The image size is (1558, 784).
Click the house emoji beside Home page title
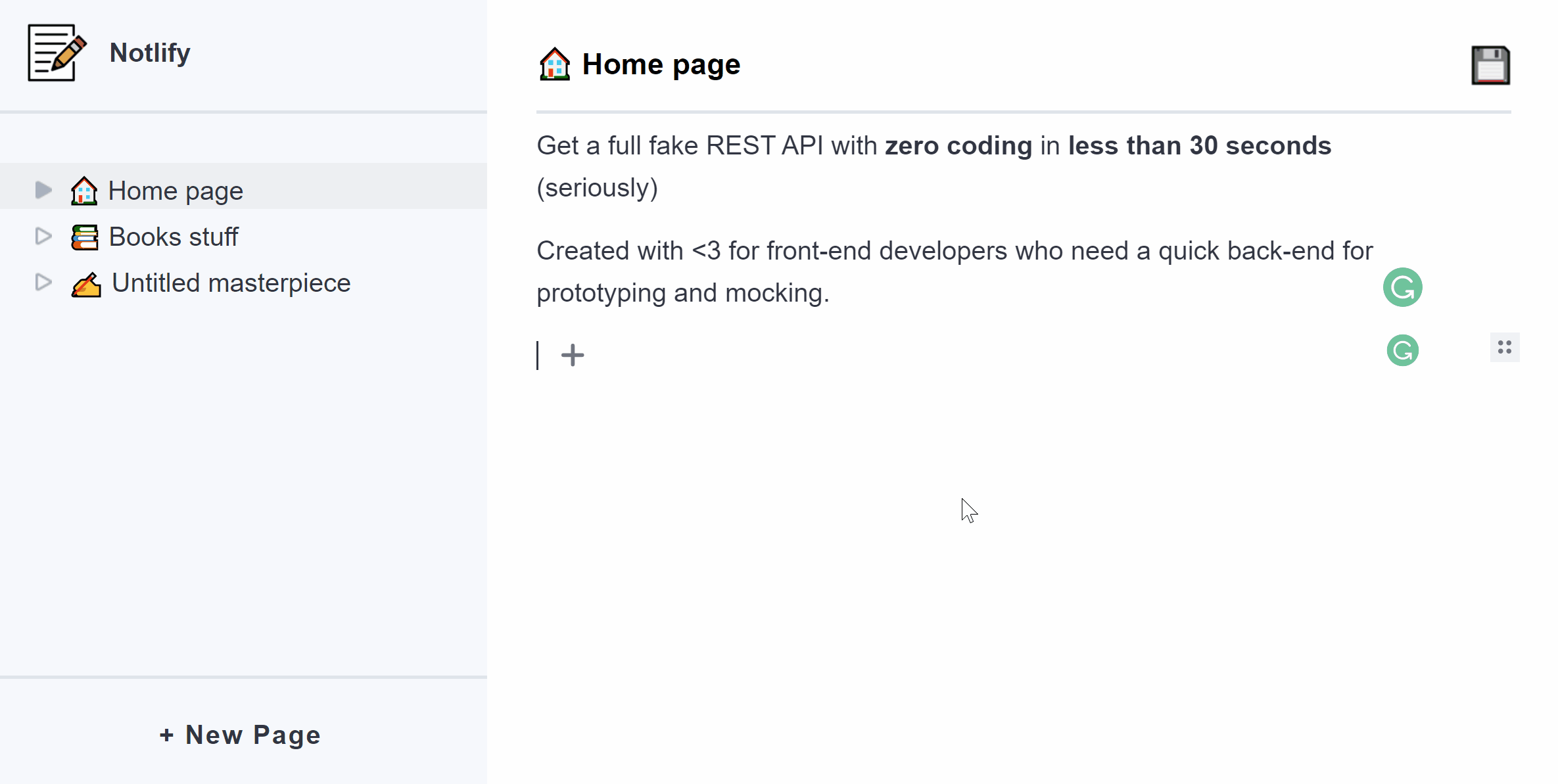pos(554,64)
